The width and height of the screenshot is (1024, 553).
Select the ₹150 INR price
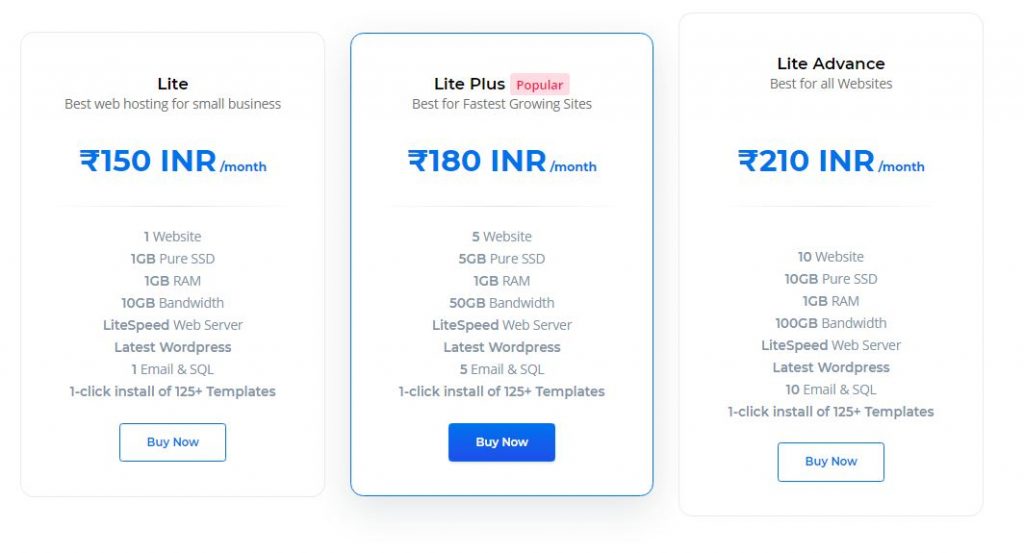(x=148, y=161)
